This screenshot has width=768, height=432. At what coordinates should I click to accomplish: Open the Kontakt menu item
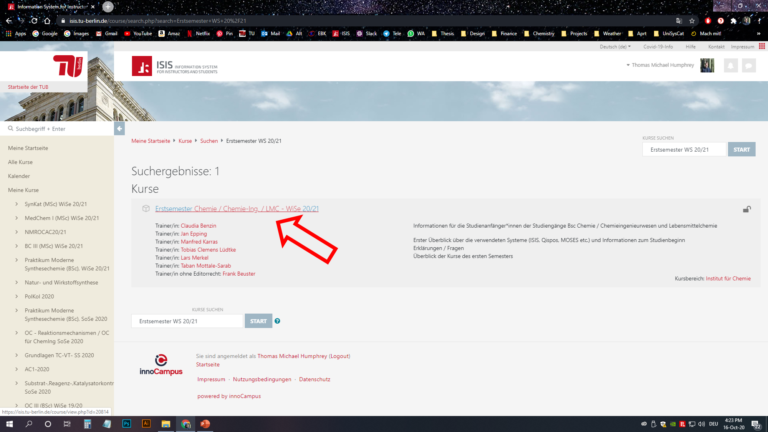(x=716, y=47)
